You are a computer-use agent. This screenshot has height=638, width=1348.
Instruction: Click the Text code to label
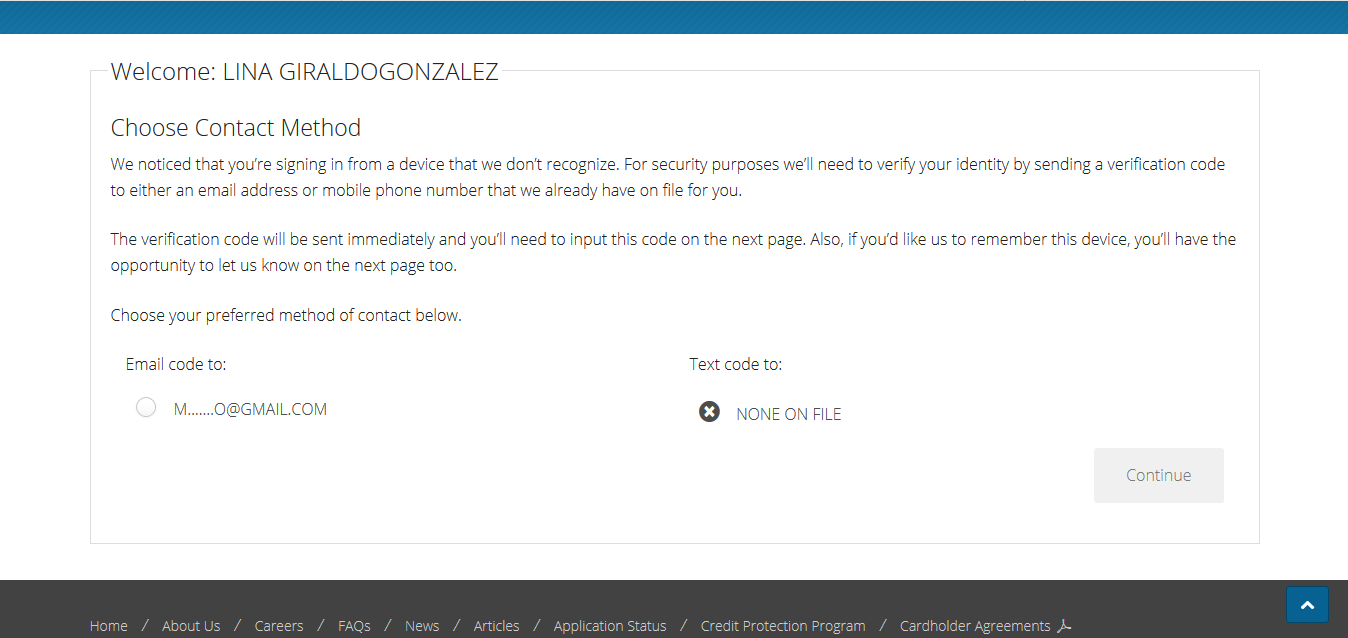[736, 364]
